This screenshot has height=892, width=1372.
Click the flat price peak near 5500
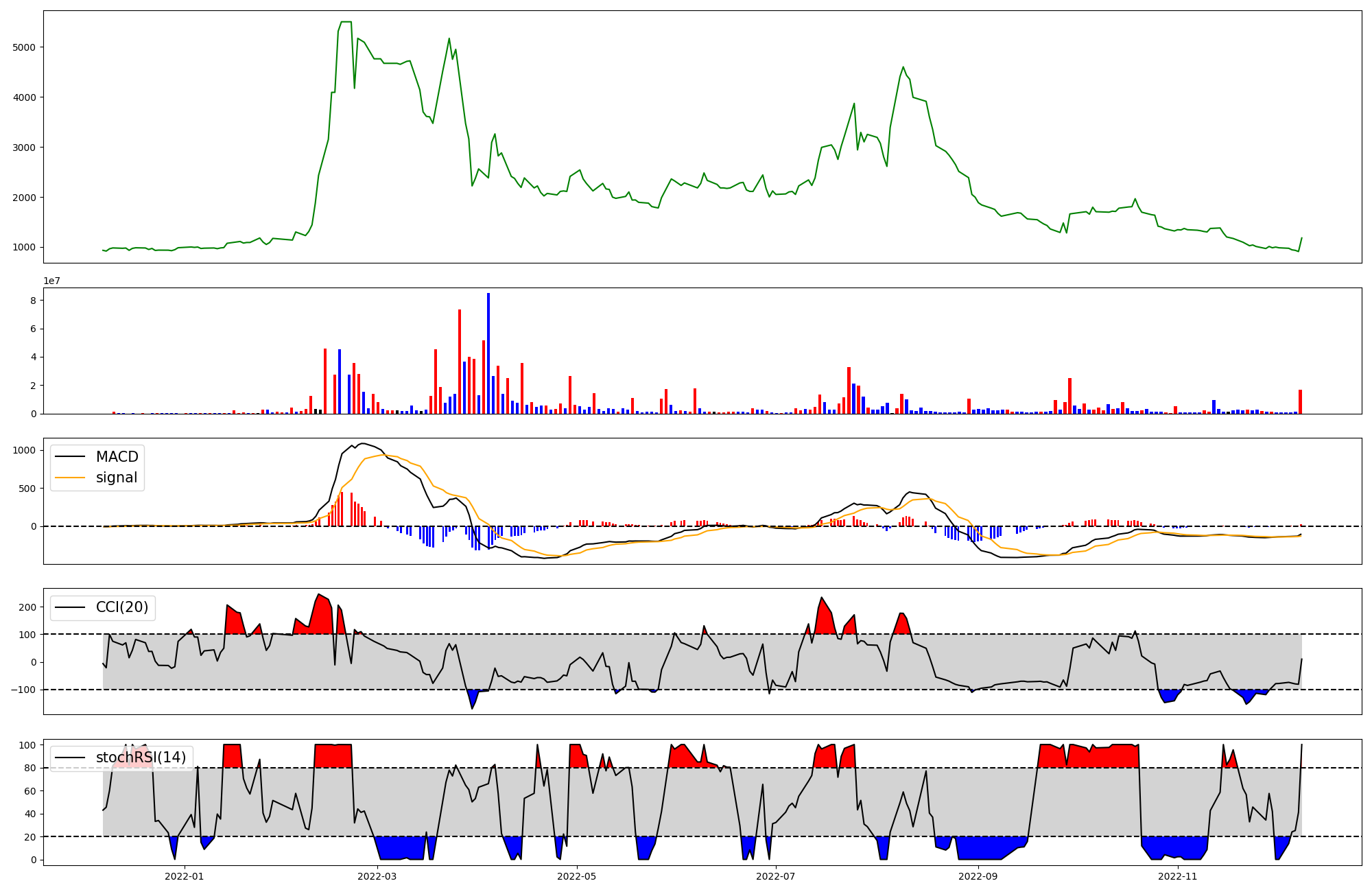346,22
